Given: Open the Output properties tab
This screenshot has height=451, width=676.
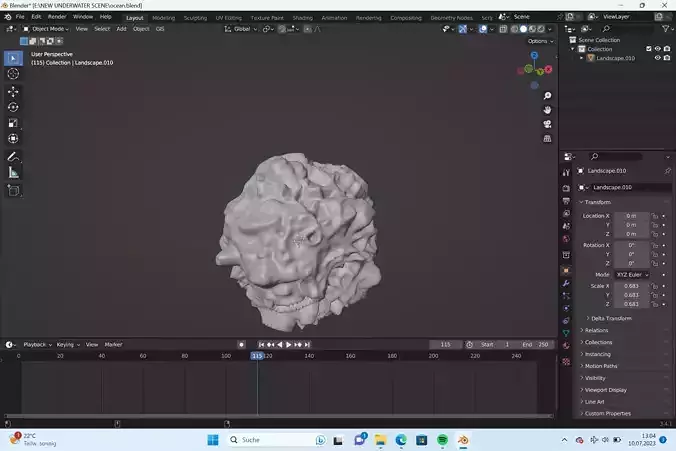Looking at the screenshot, I should [566, 201].
